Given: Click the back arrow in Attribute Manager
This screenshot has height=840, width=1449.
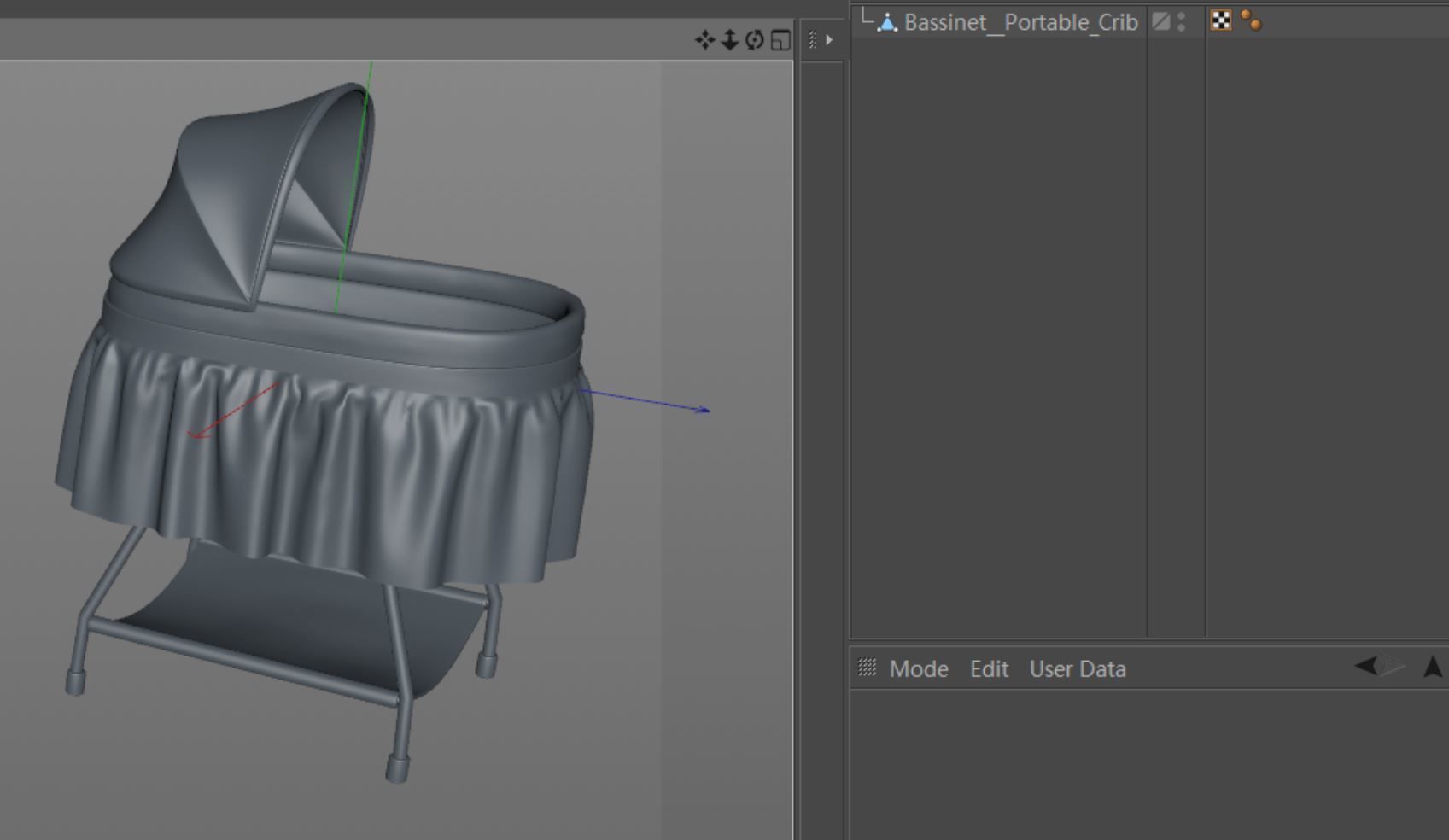Looking at the screenshot, I should click(x=1365, y=666).
